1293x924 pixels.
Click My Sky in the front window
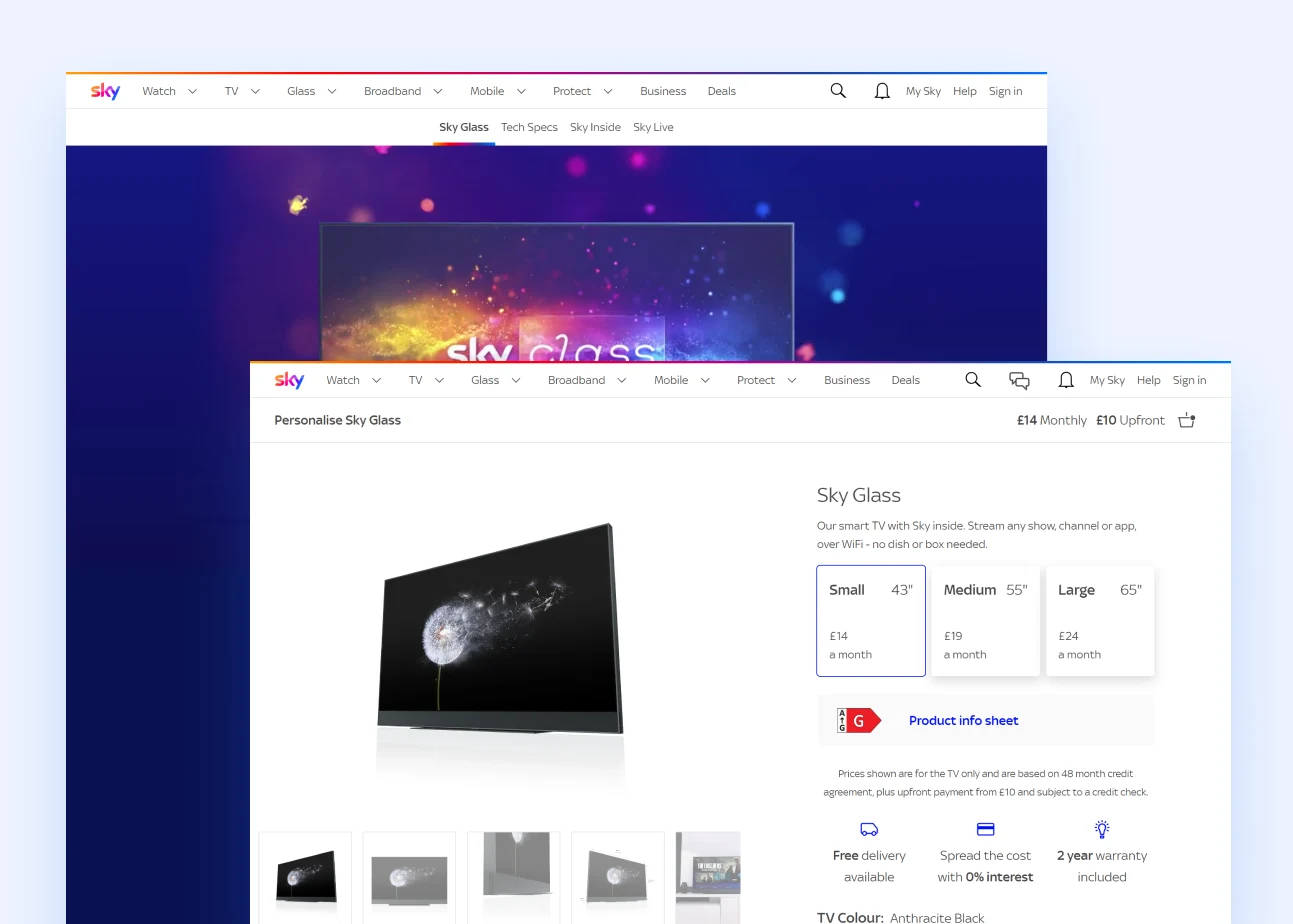coord(1107,380)
